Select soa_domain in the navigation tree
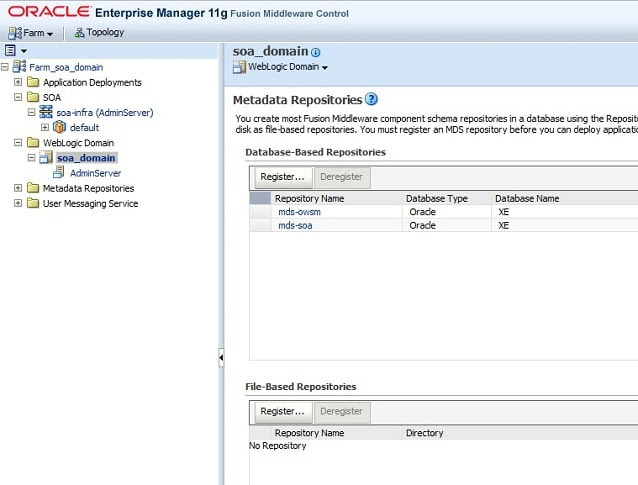This screenshot has width=638, height=485. coord(86,158)
